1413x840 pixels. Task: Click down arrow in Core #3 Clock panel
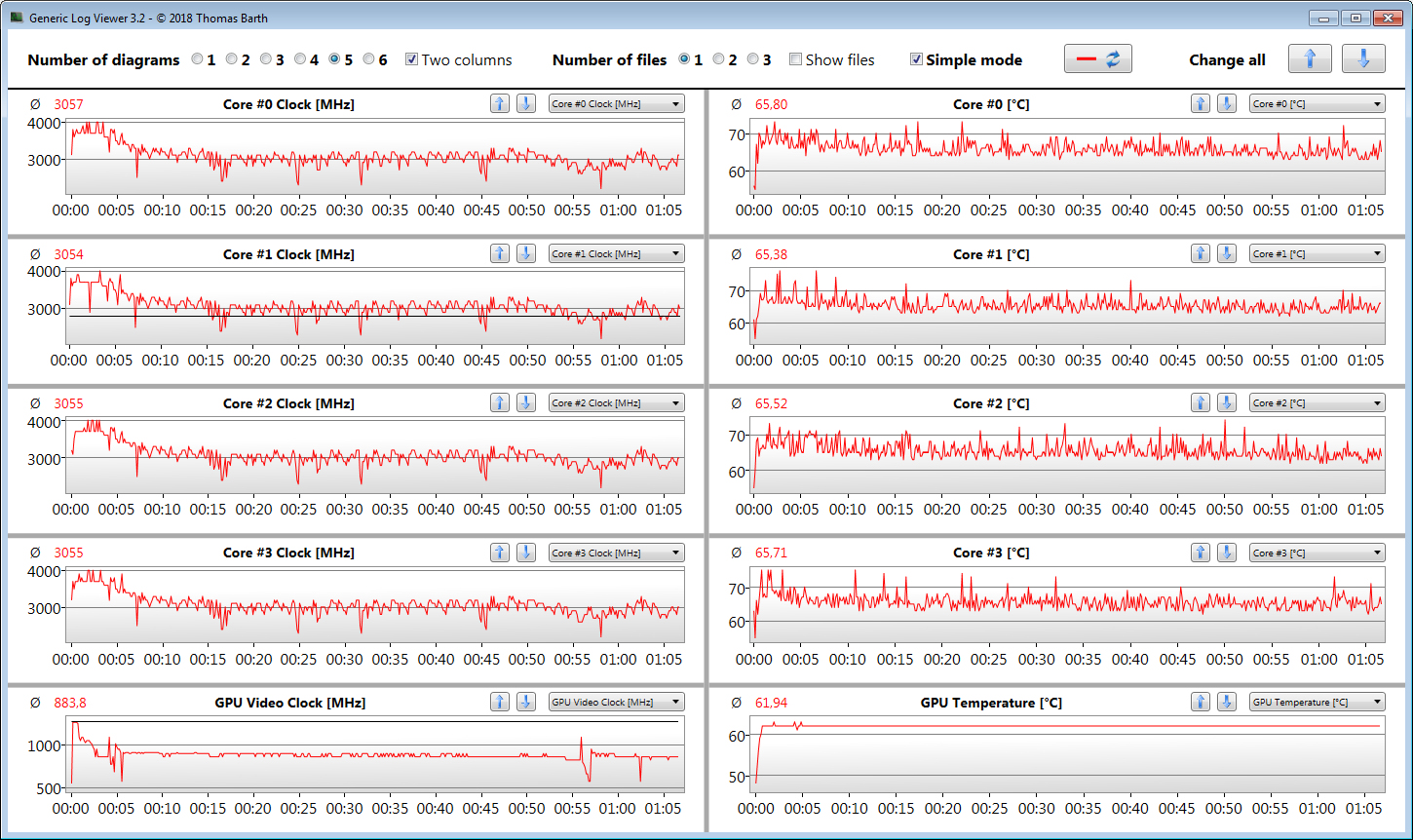[525, 553]
